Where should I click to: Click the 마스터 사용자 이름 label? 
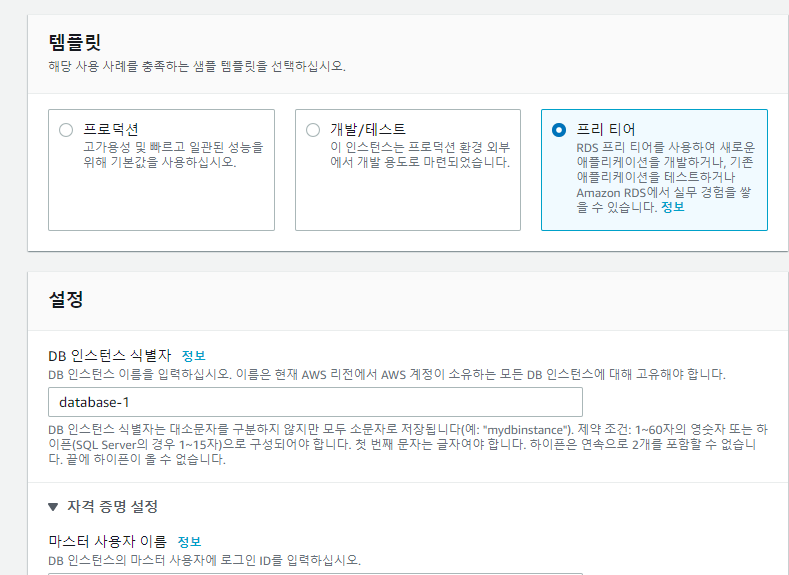[x=108, y=542]
